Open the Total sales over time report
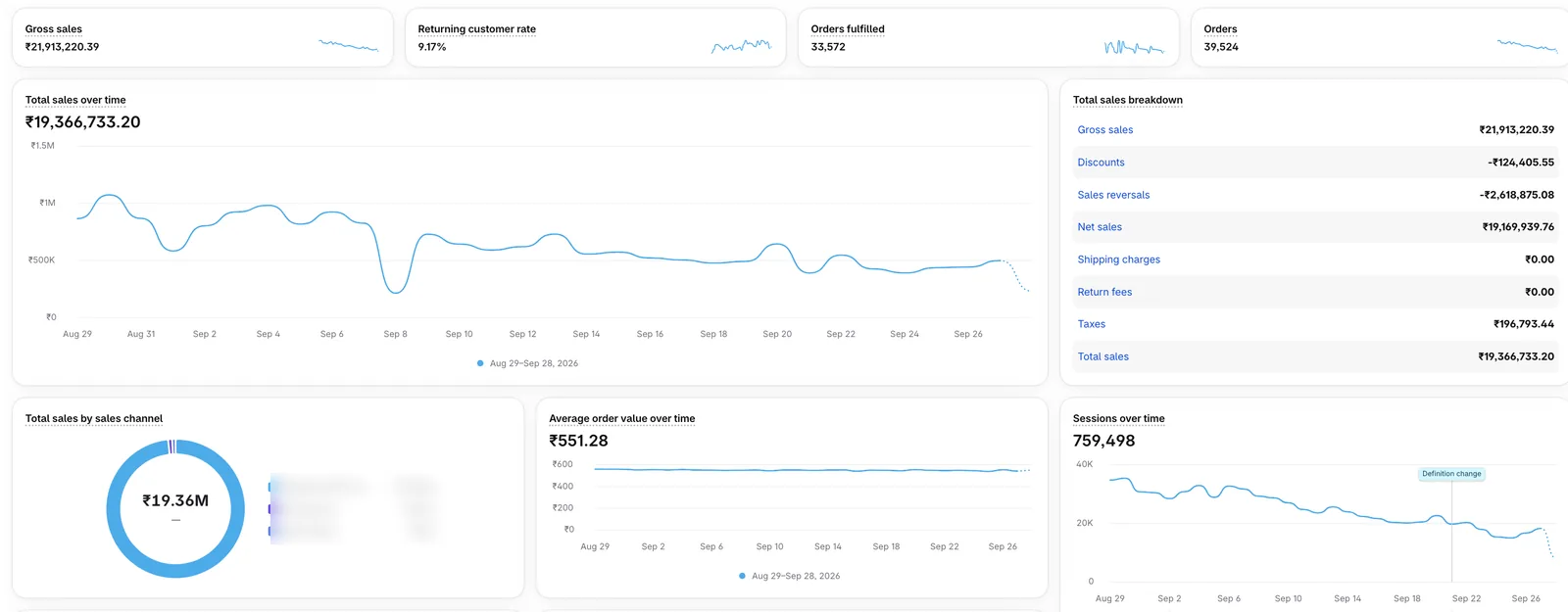 (75, 100)
